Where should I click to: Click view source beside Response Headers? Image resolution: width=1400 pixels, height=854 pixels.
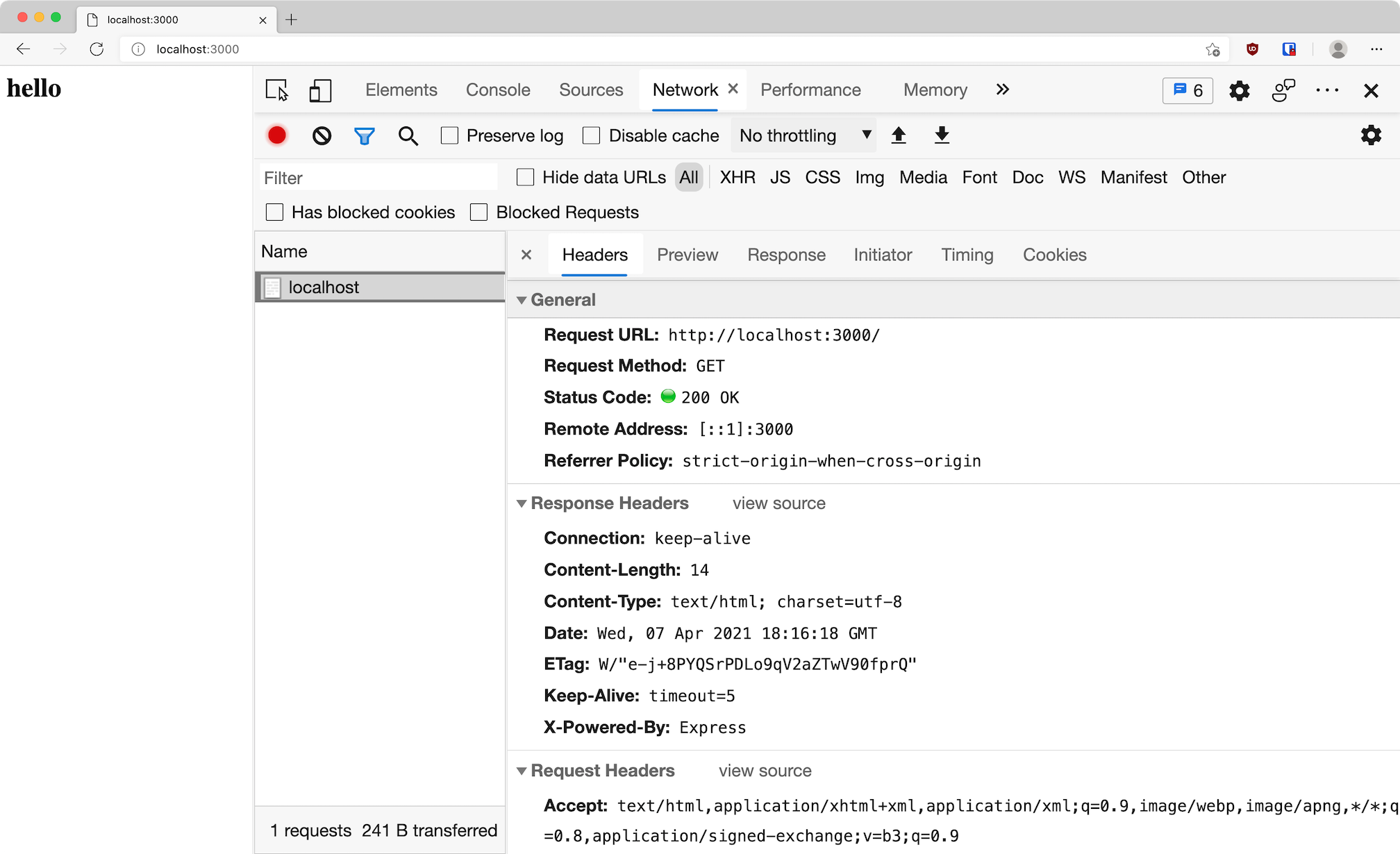pyautogui.click(x=778, y=503)
